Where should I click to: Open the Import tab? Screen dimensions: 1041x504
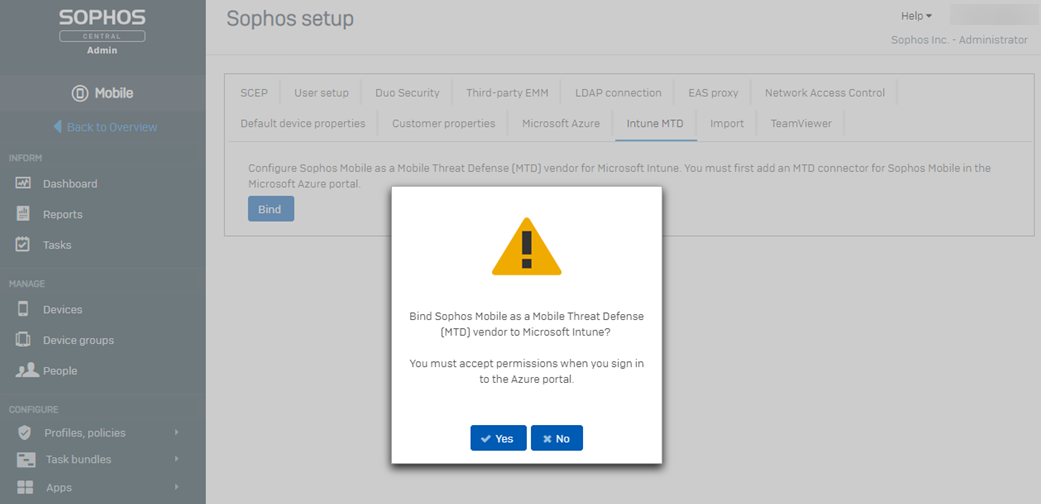pyautogui.click(x=727, y=124)
